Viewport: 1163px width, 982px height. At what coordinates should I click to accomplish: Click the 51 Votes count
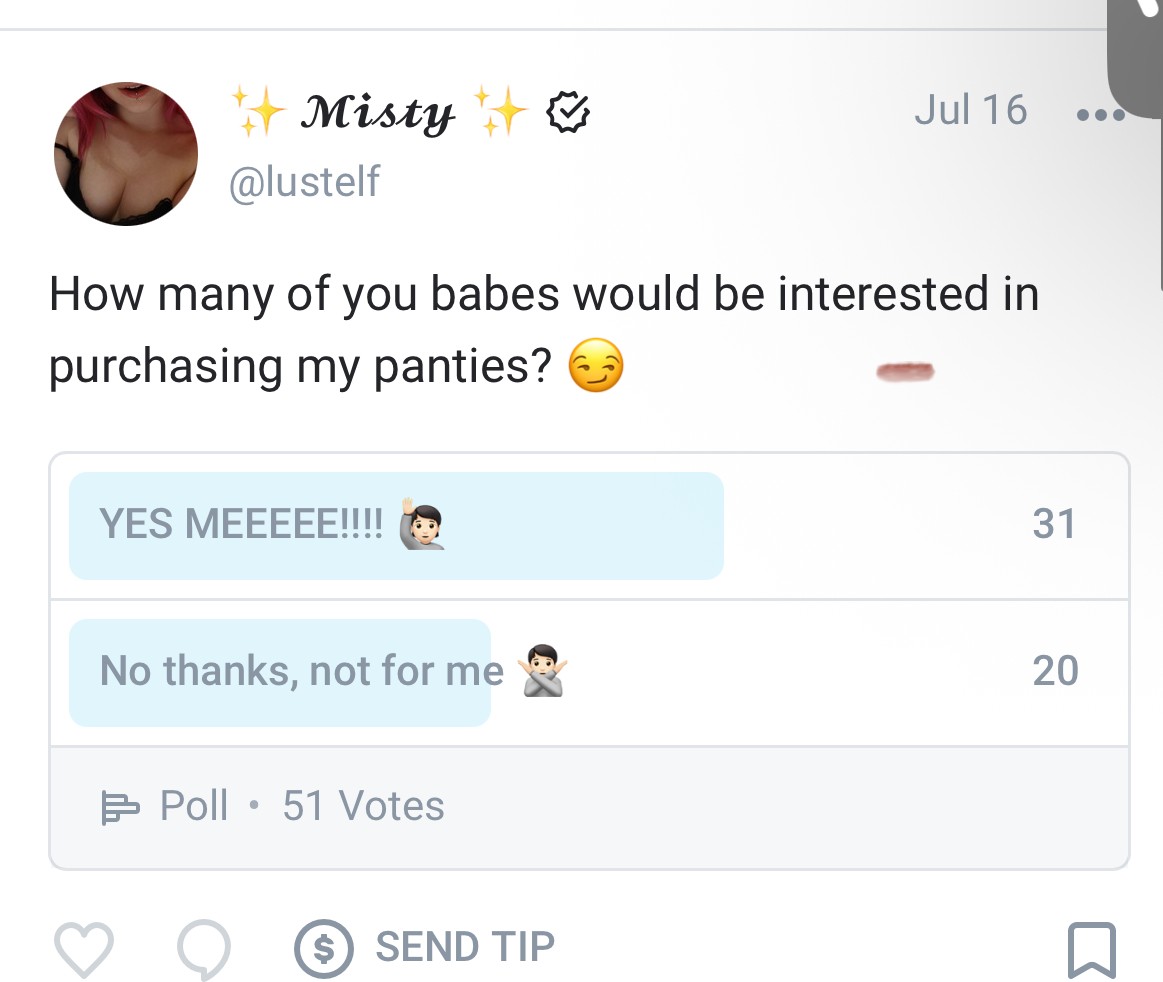tap(363, 806)
